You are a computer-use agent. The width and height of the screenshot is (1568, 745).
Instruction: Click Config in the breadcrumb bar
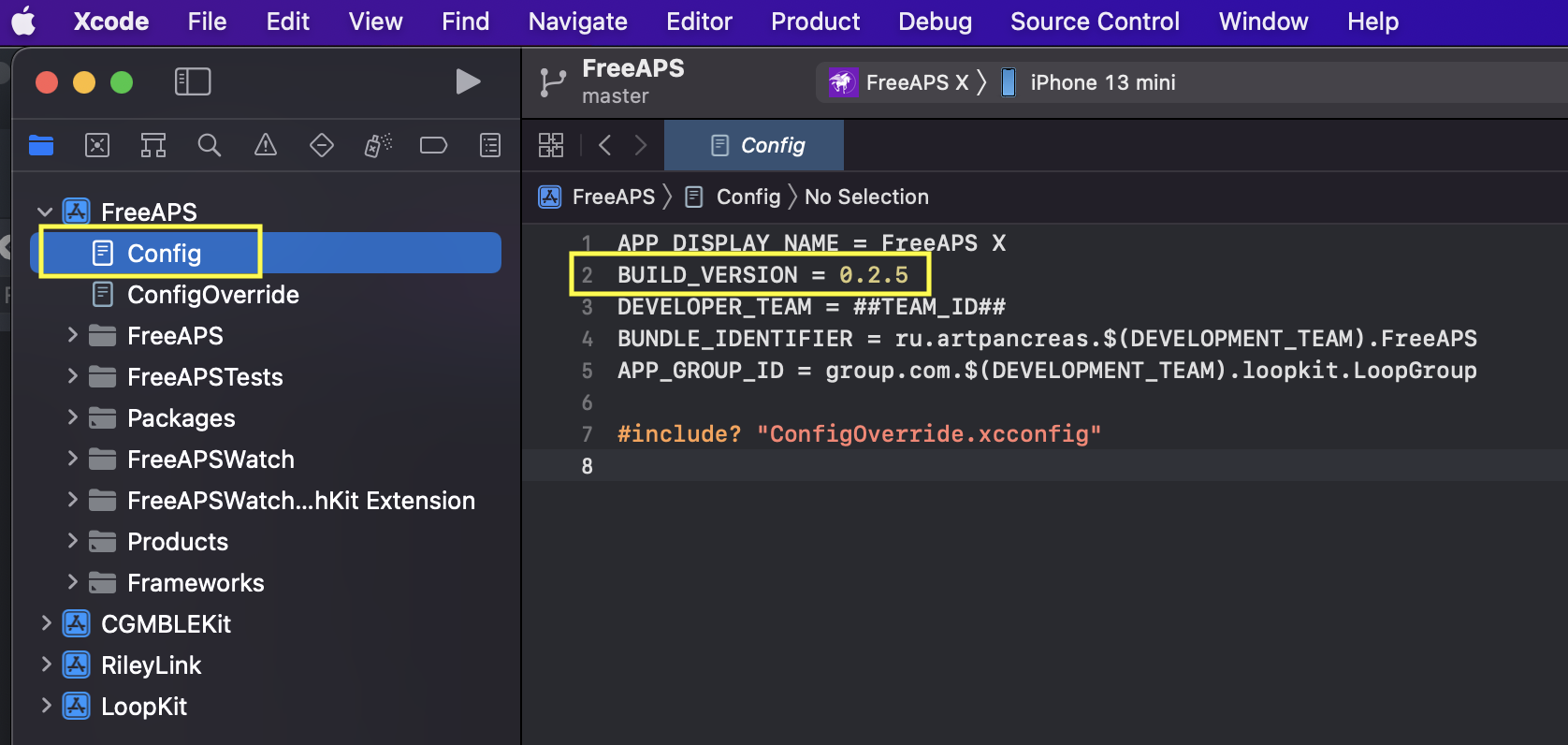click(x=733, y=197)
